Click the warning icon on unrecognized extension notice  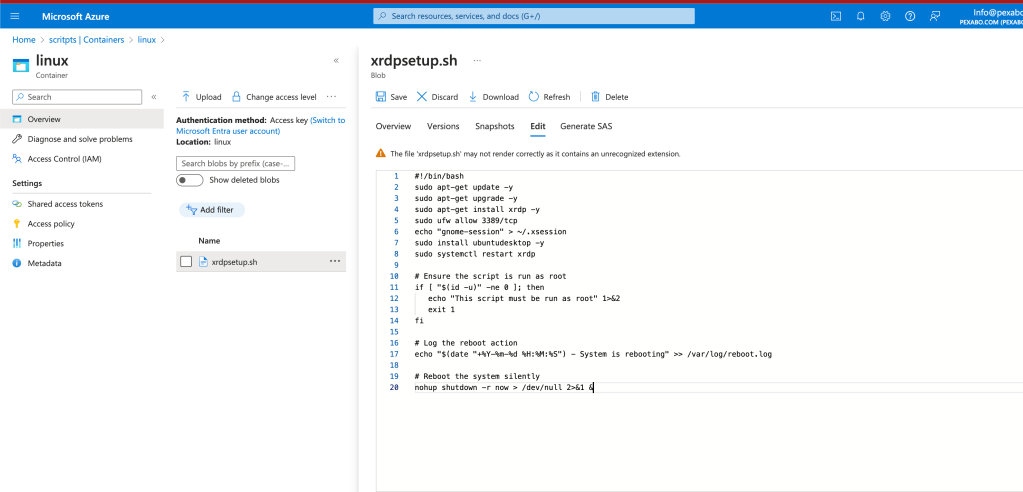tap(380, 153)
